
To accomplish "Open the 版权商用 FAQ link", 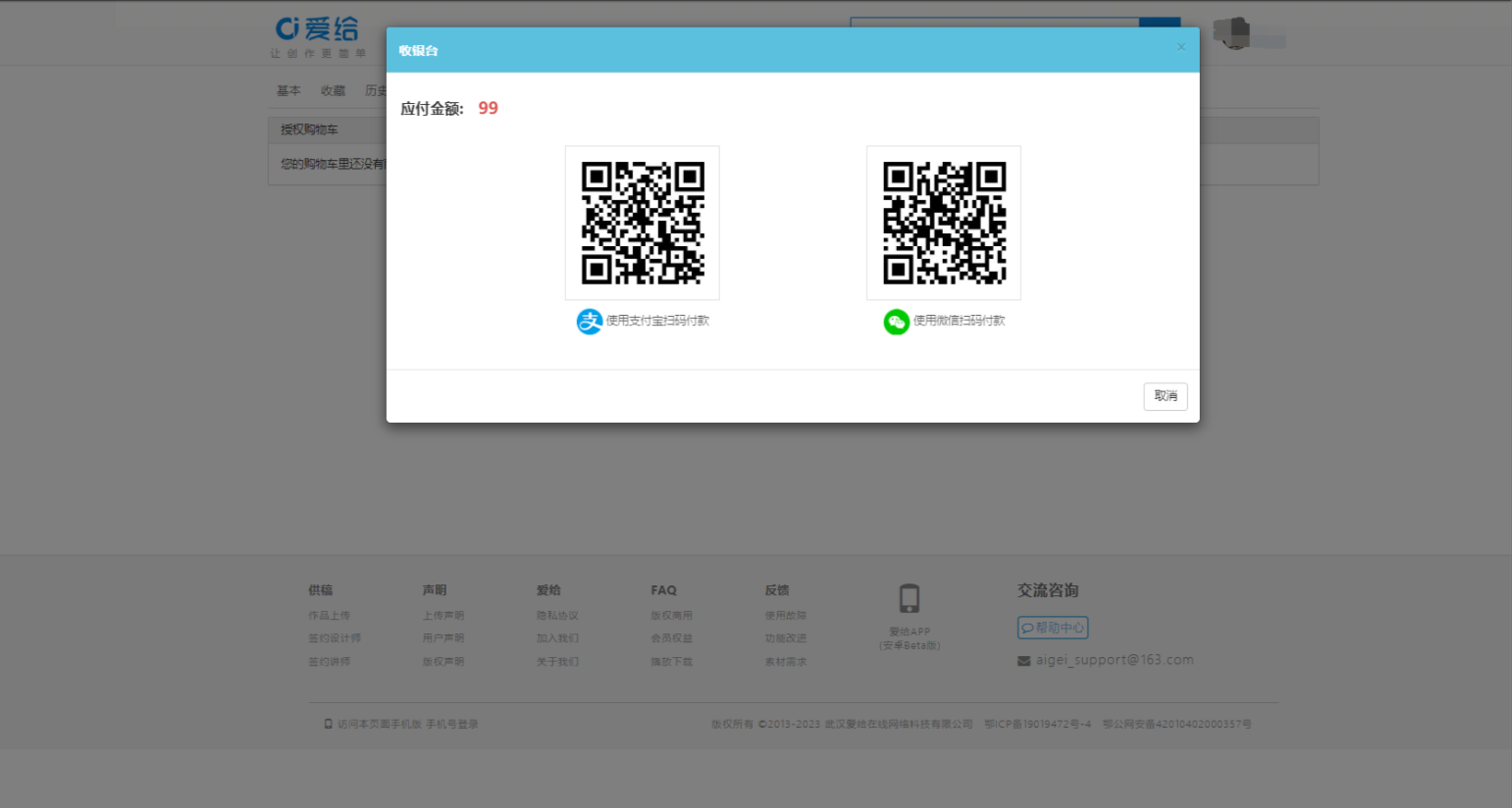I will (x=672, y=616).
